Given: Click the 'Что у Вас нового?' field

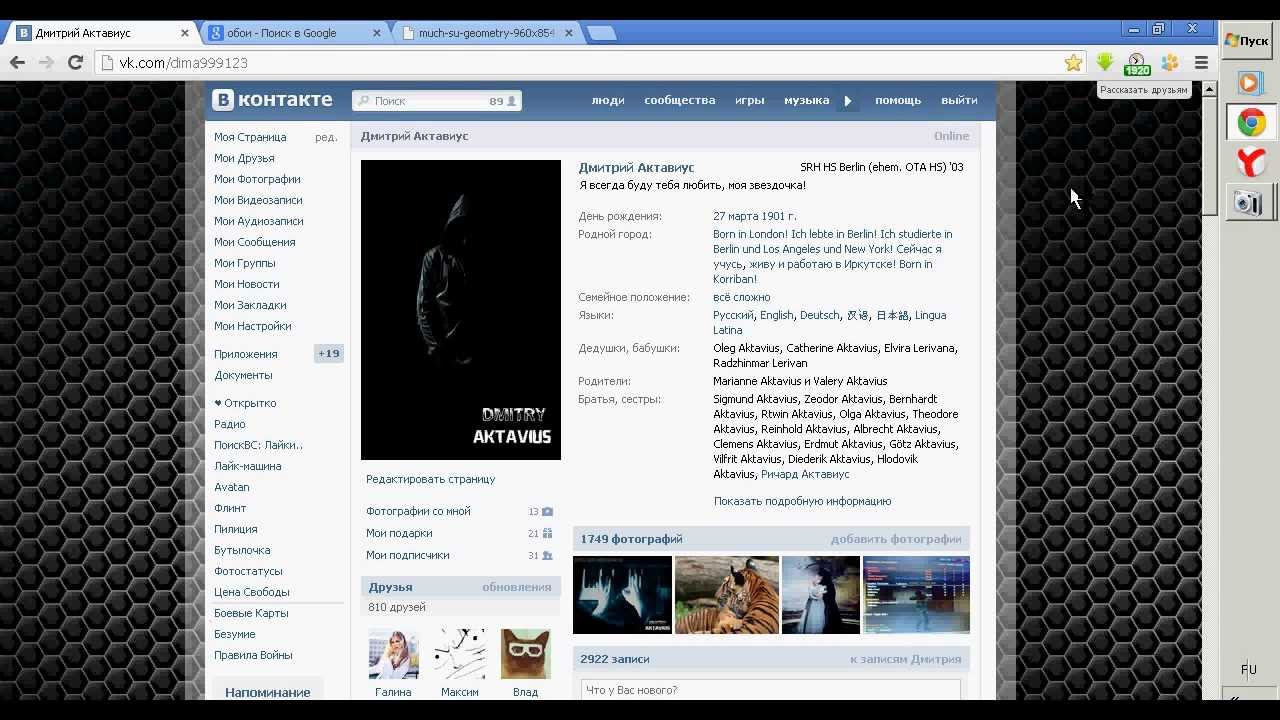Looking at the screenshot, I should tap(770, 690).
